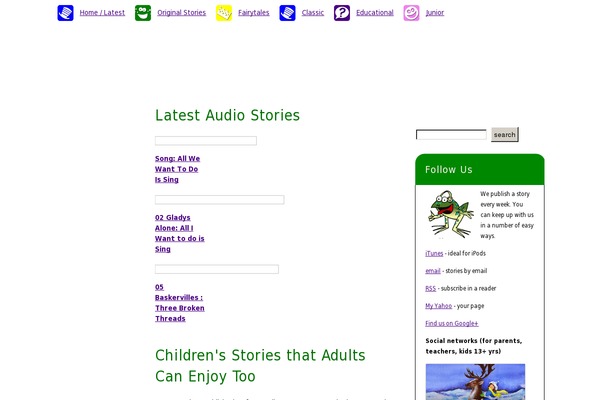
Task: Click the purple Educational question mark icon
Action: 342,13
